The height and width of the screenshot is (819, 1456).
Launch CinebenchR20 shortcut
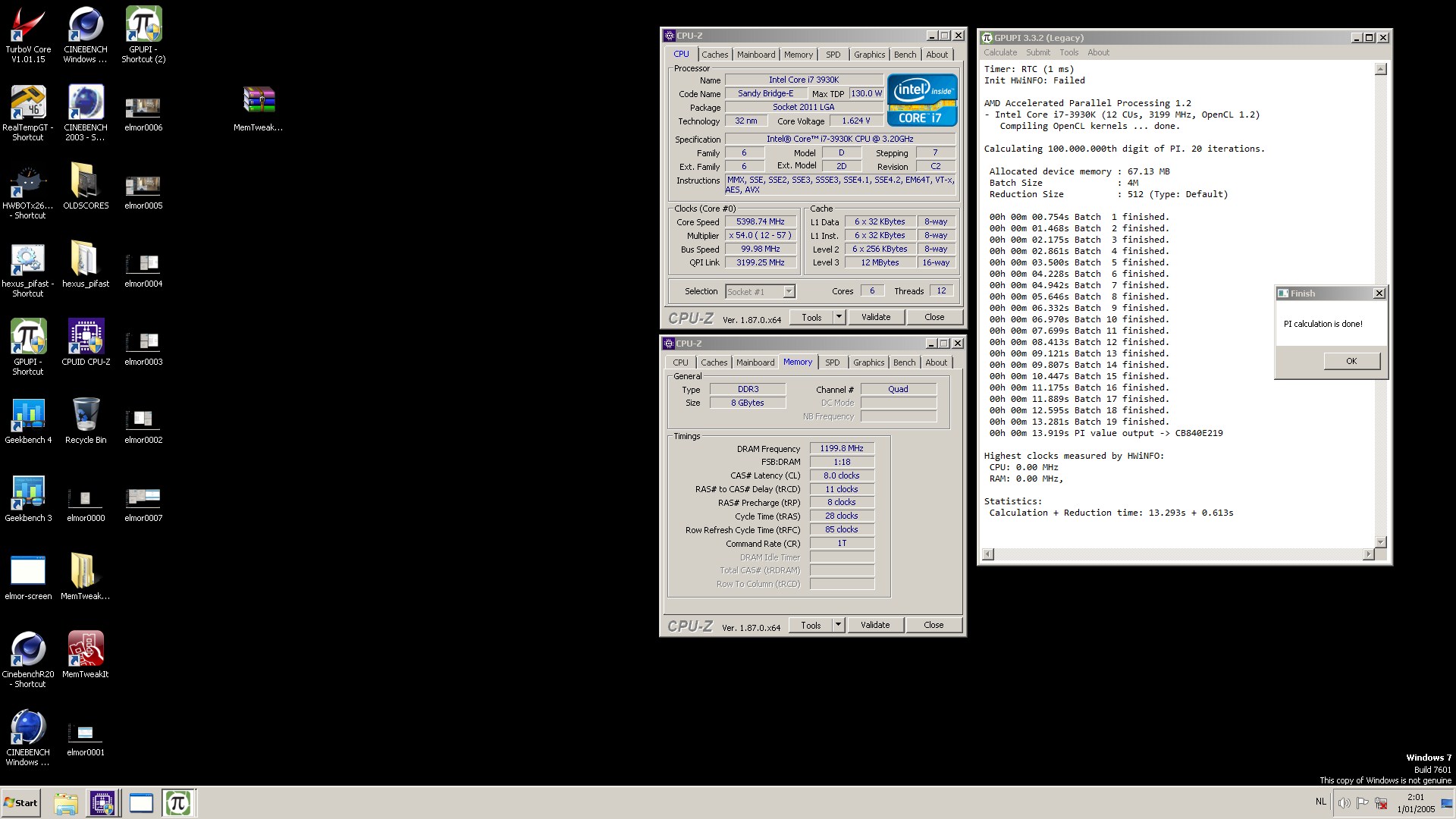(28, 660)
